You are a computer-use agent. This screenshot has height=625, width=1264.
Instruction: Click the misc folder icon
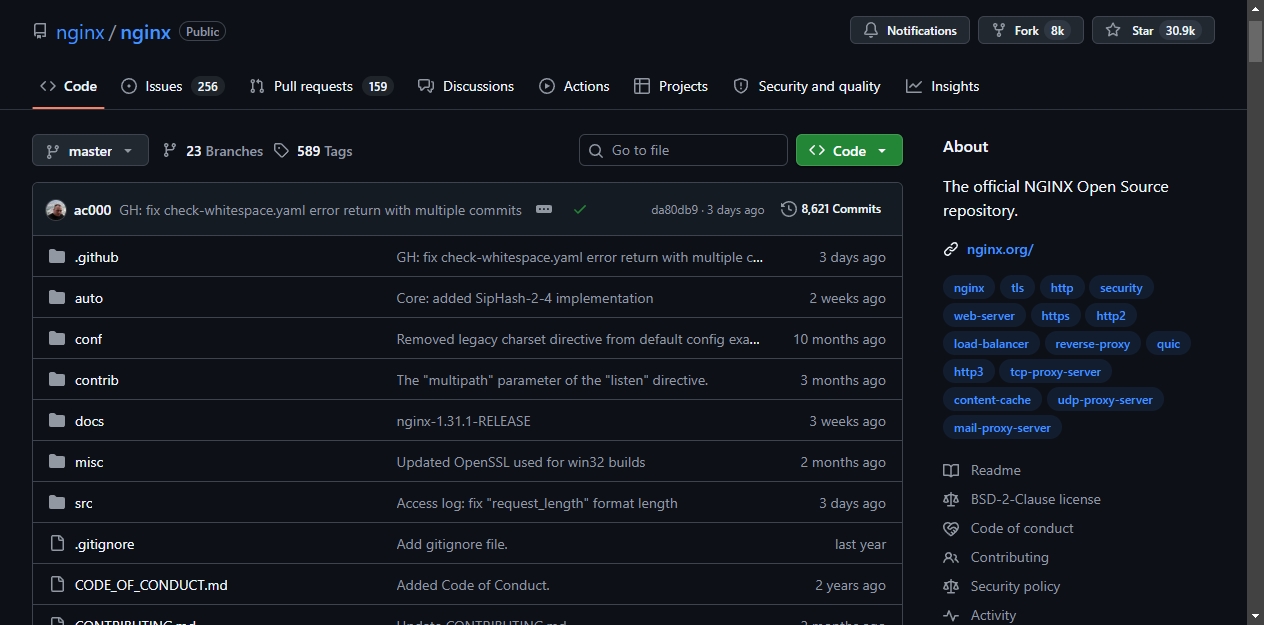(57, 462)
